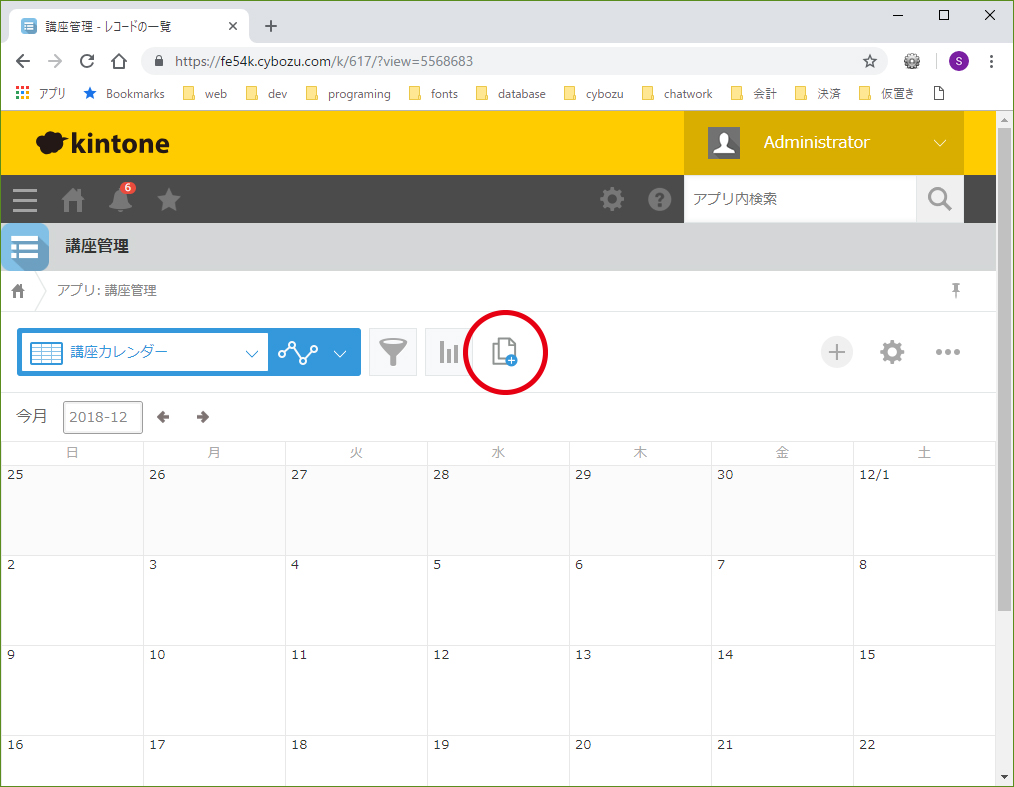Open bookmarks star in kintone header
Viewport: 1014px width, 787px height.
tap(169, 200)
